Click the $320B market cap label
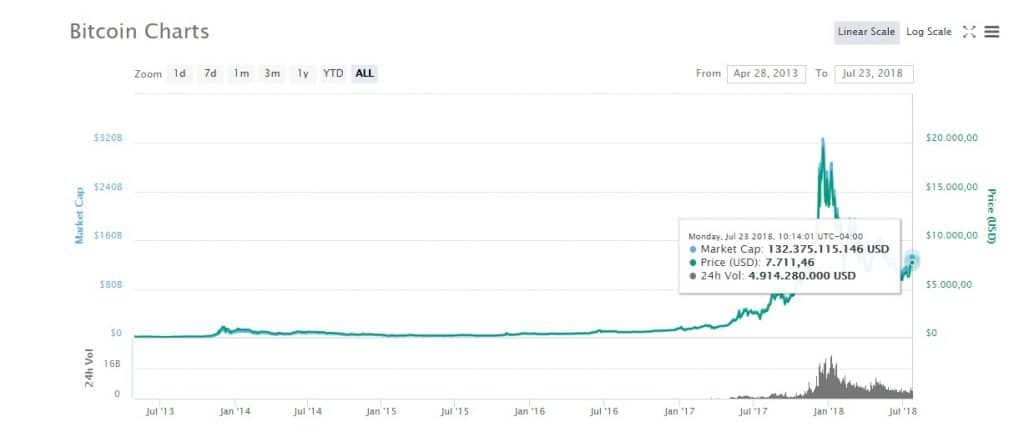 108,139
